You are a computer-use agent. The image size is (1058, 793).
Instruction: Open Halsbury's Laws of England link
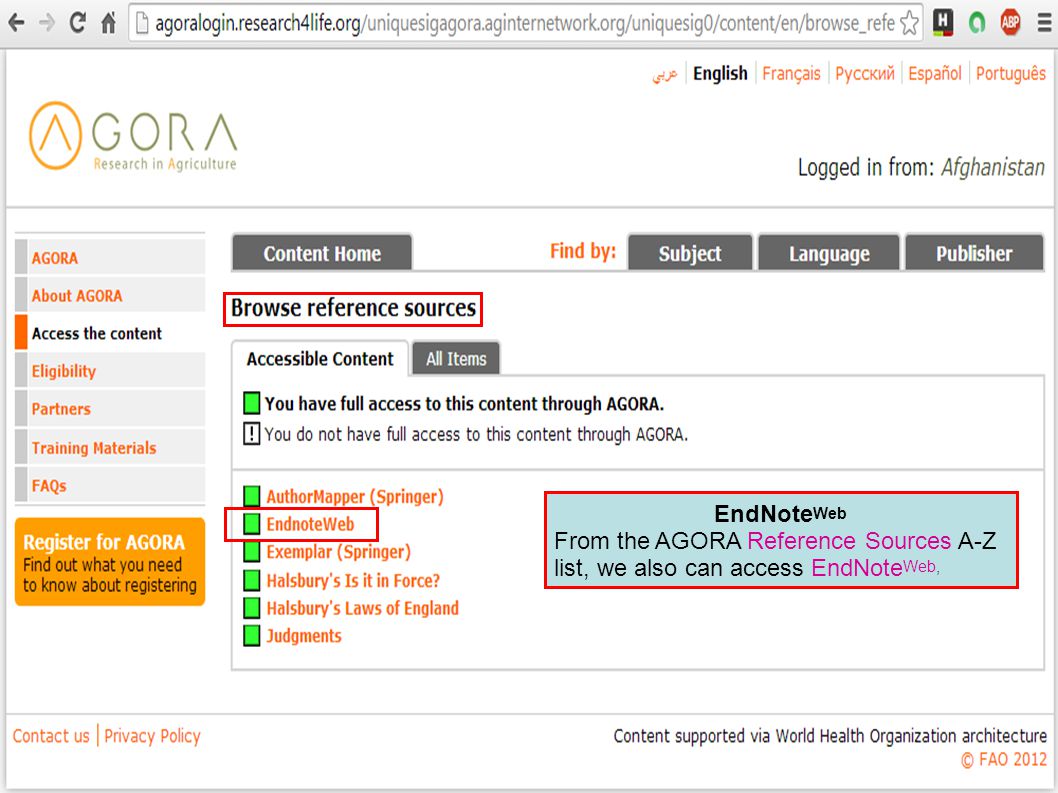tap(362, 608)
